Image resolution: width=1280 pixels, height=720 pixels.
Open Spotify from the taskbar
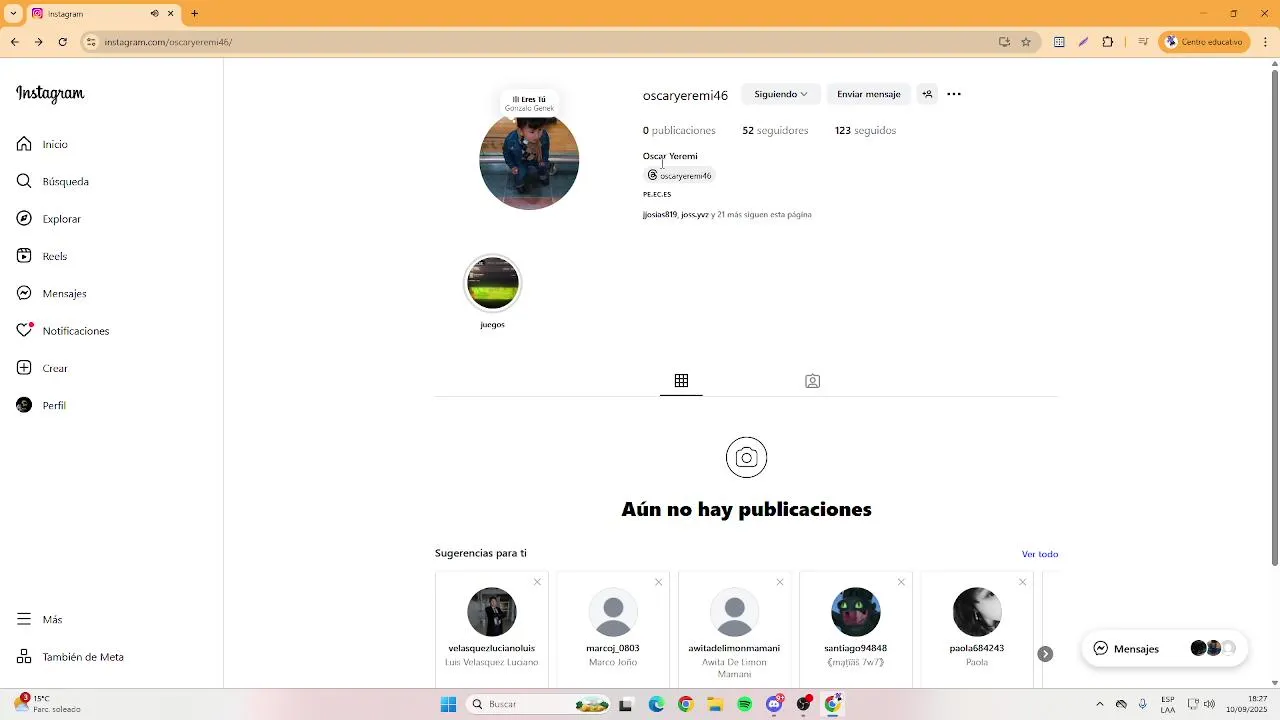[745, 704]
